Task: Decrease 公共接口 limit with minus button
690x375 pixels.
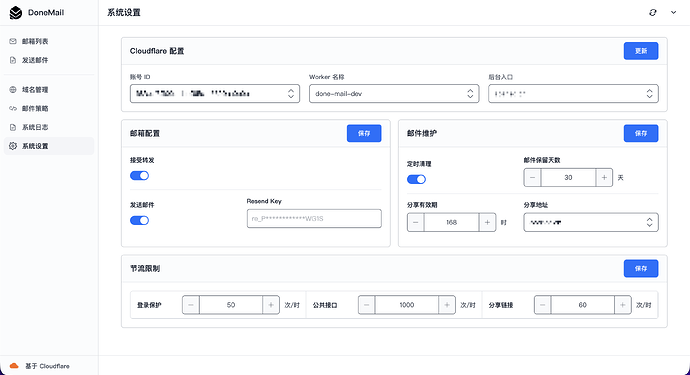Action: 367,305
